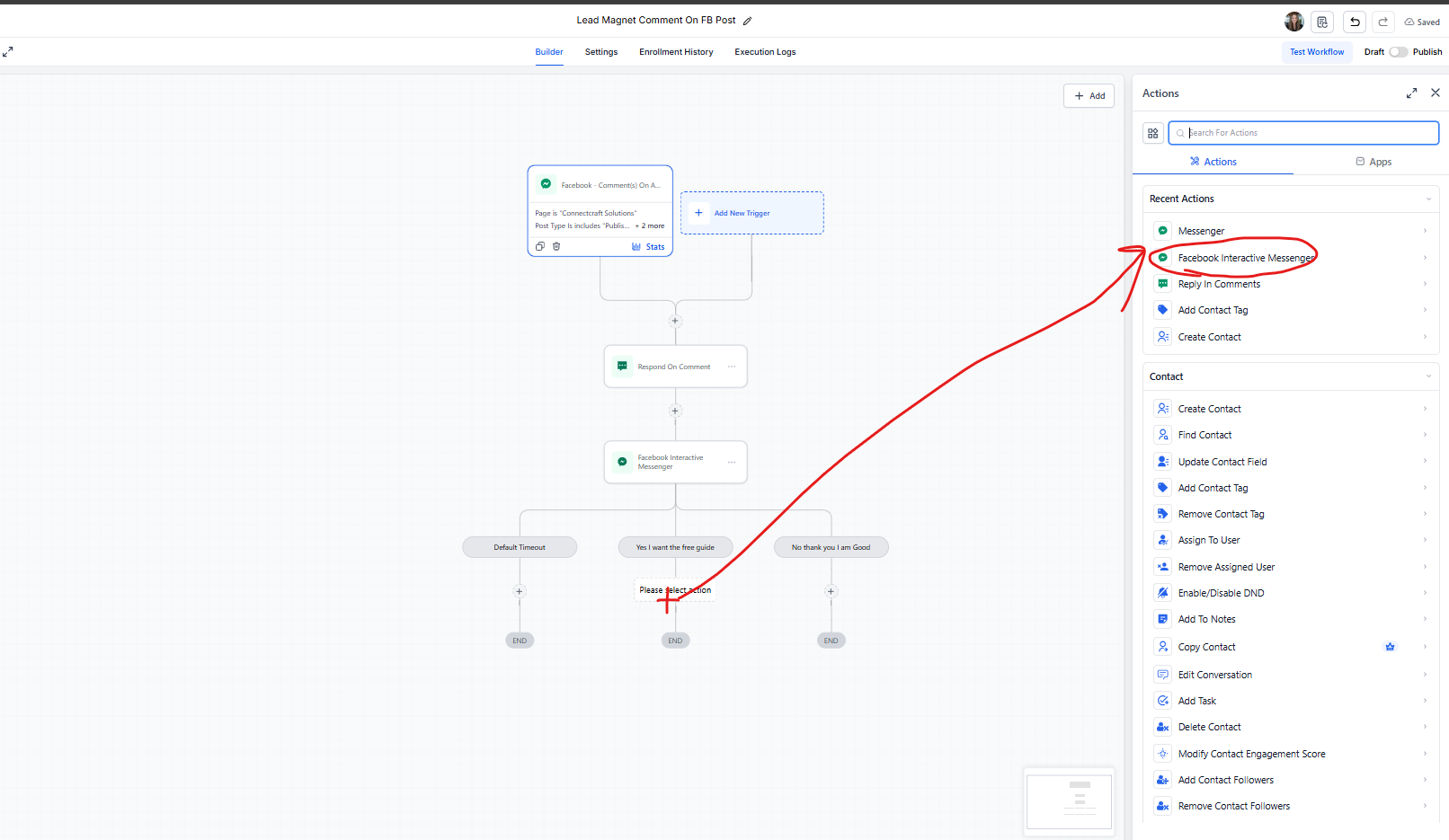Close the Actions panel
Screen dimensions: 1449x840
tap(1436, 93)
